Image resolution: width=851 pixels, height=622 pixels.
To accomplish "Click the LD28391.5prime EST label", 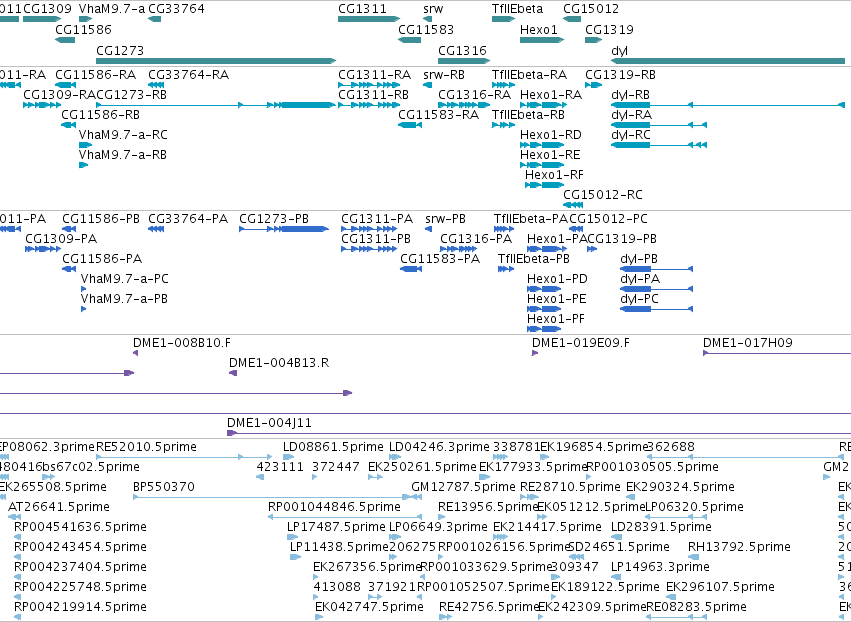I will (x=661, y=527).
